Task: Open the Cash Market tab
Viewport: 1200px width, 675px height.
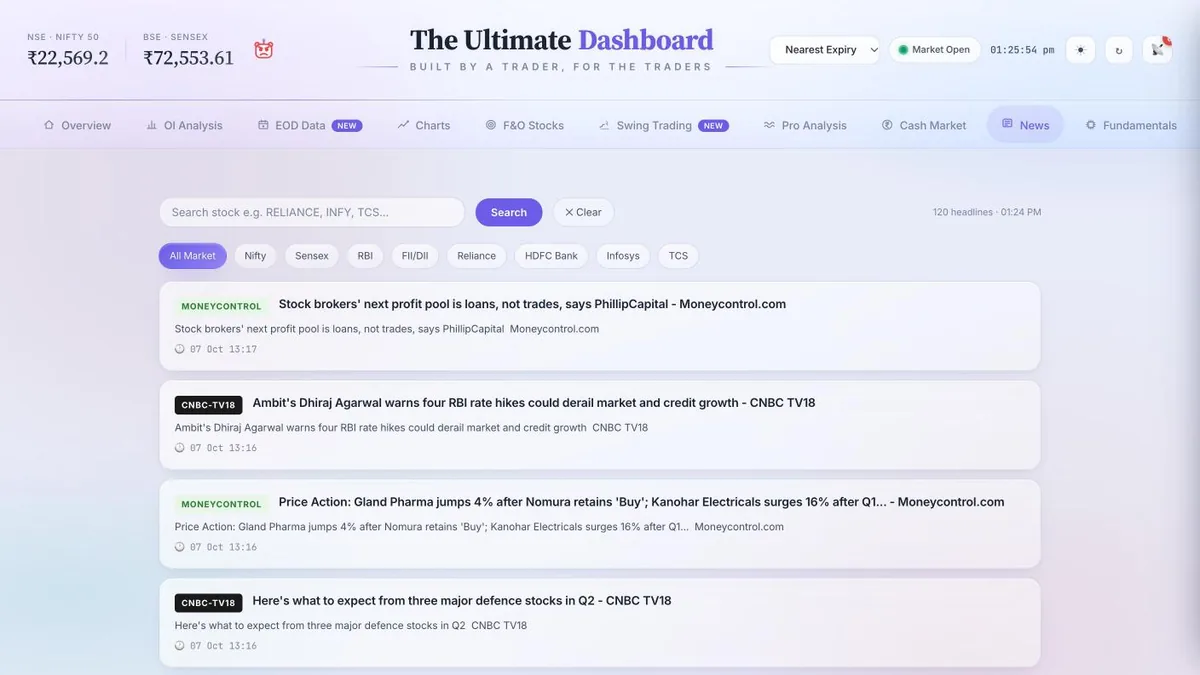Action: [x=924, y=125]
